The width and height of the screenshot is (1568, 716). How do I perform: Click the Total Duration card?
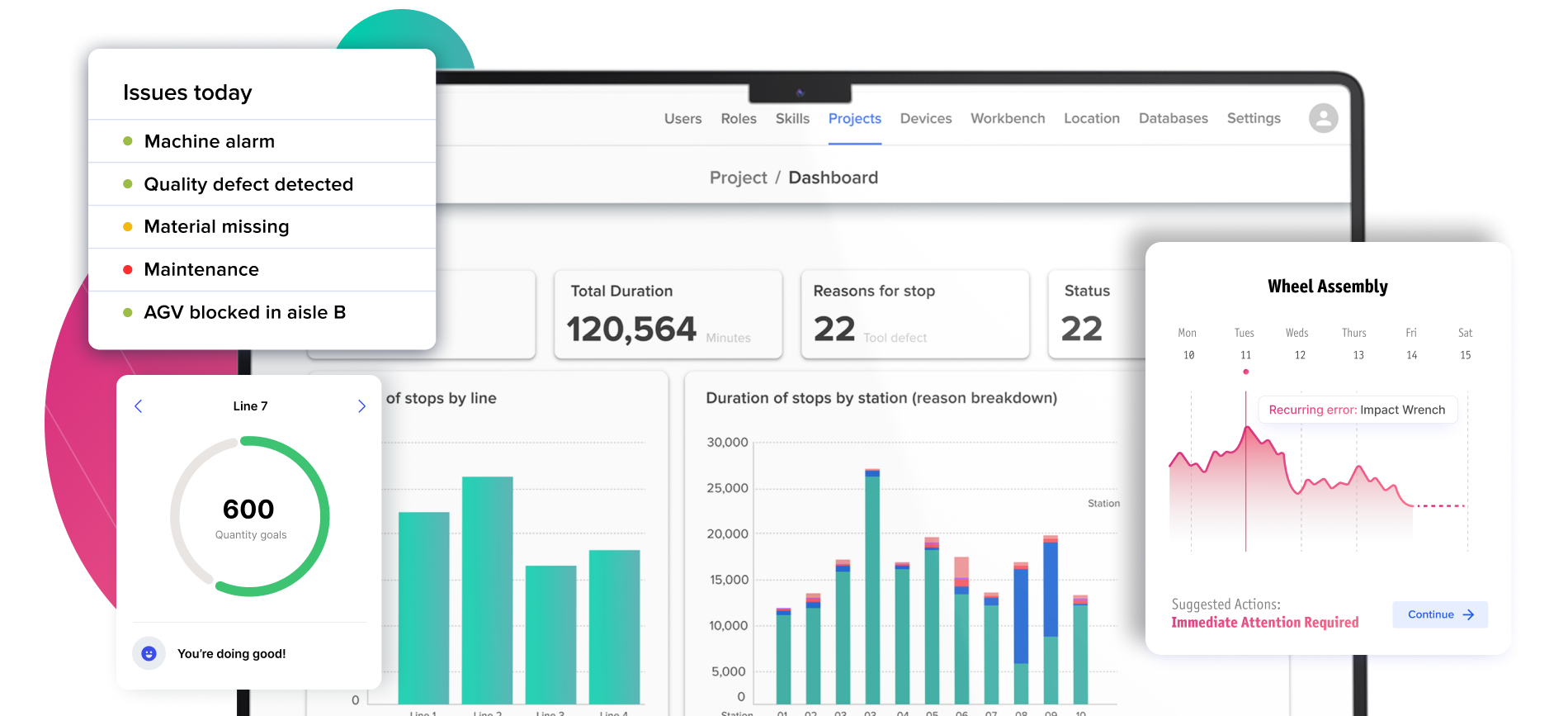tap(668, 315)
